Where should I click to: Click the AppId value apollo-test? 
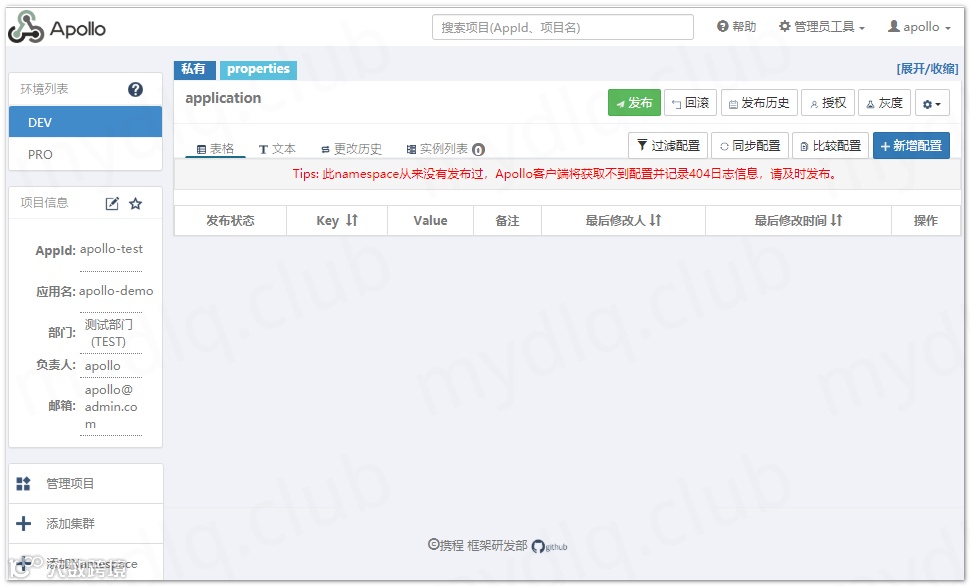pos(111,249)
